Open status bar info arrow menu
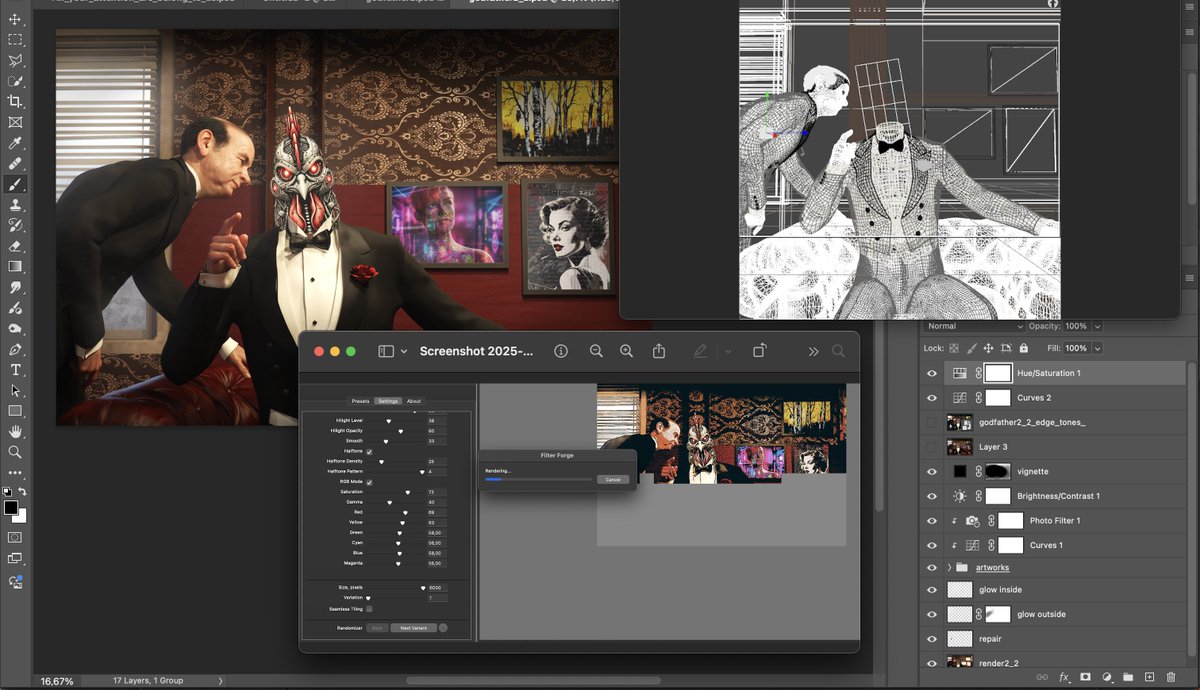 pyautogui.click(x=220, y=681)
